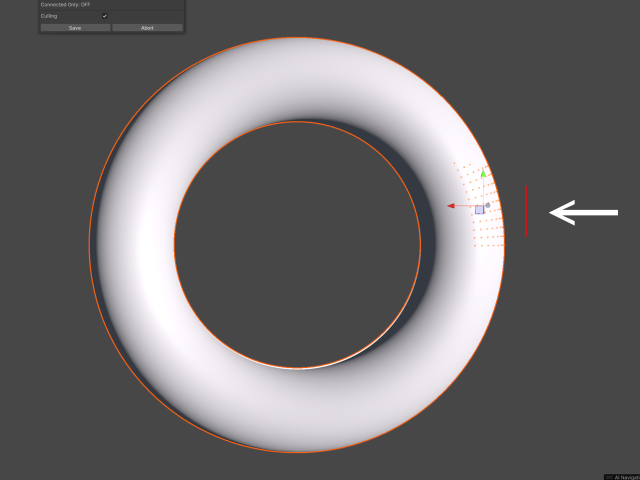Screen dimensions: 640x480
Task: Open the AI Navigation overlay panel
Action: 624,477
